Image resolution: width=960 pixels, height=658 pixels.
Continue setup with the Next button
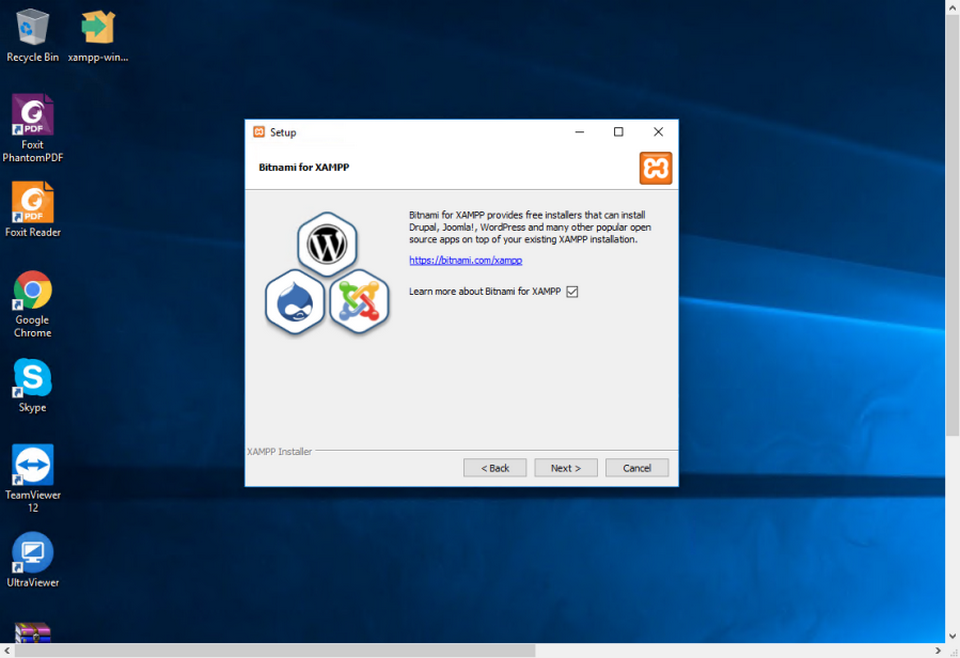coord(566,468)
